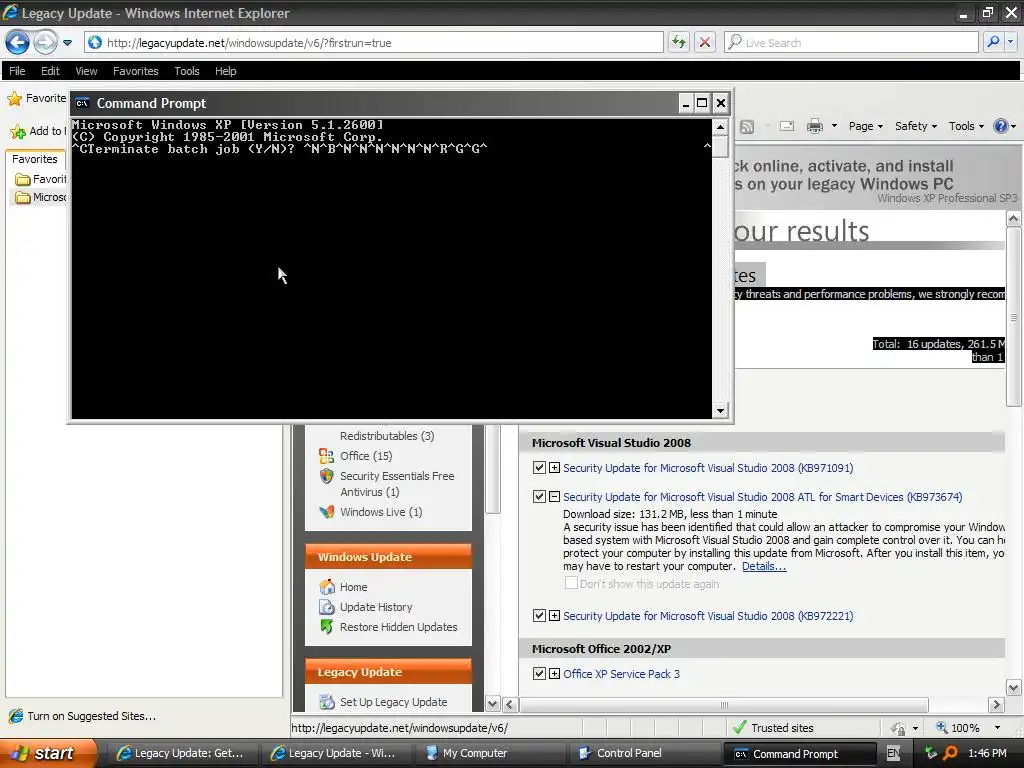The height and width of the screenshot is (768, 1024).
Task: Click the Redistributables (3) category
Action: pyautogui.click(x=387, y=436)
